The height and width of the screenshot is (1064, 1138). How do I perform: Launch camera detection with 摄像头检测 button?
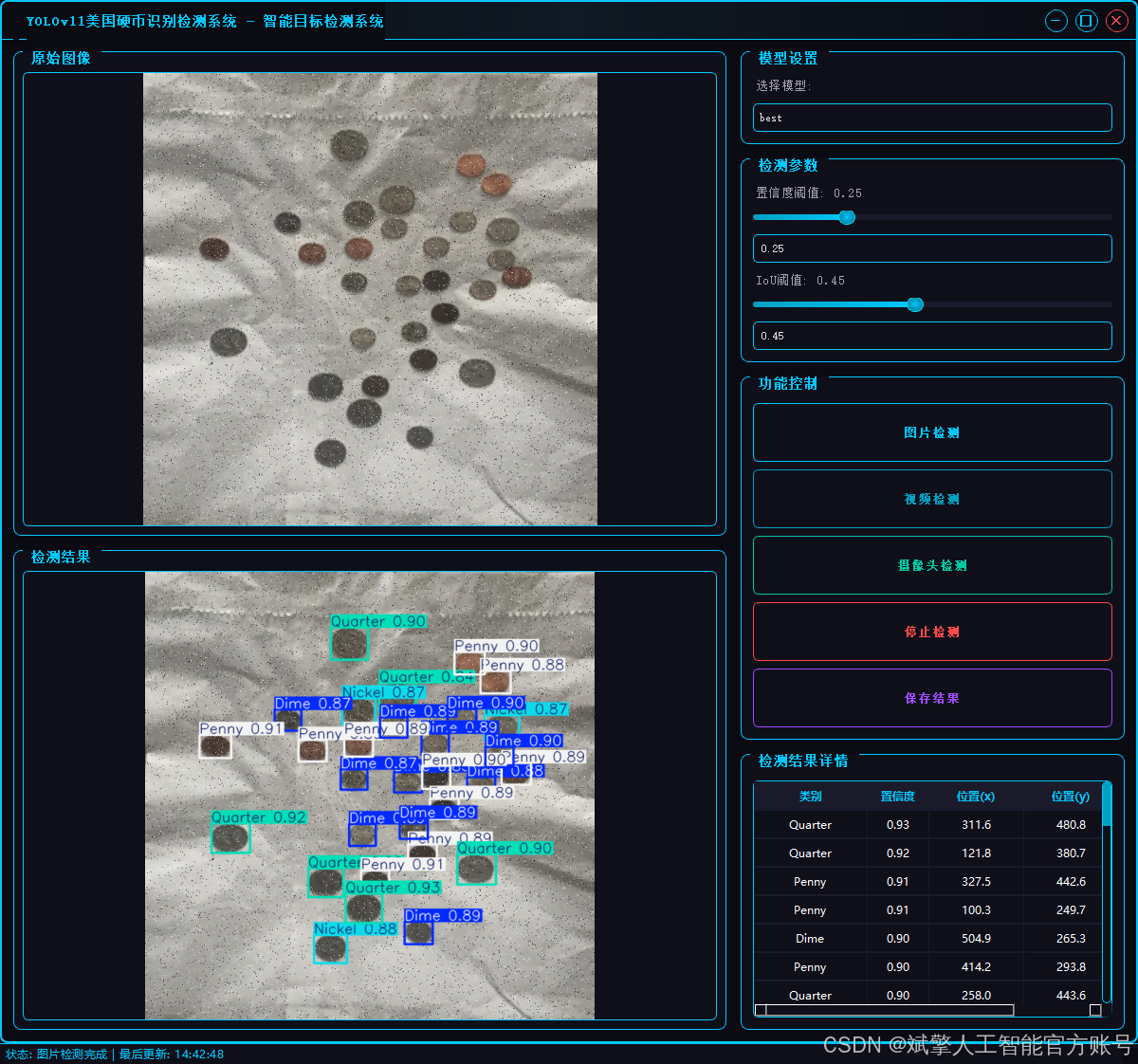(x=932, y=565)
